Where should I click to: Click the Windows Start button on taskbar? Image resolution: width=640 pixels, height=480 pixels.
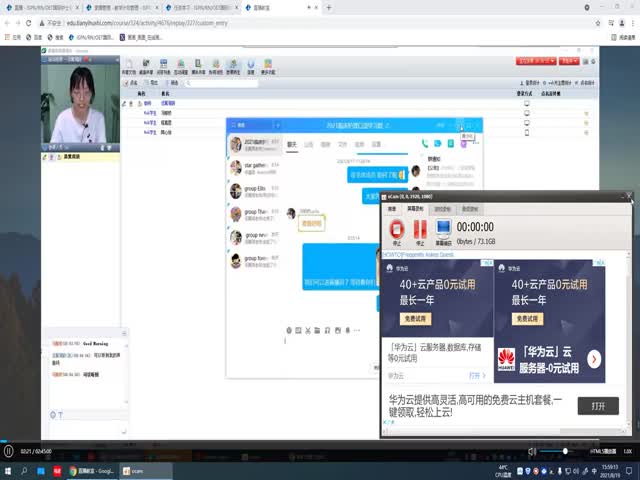(x=8, y=469)
